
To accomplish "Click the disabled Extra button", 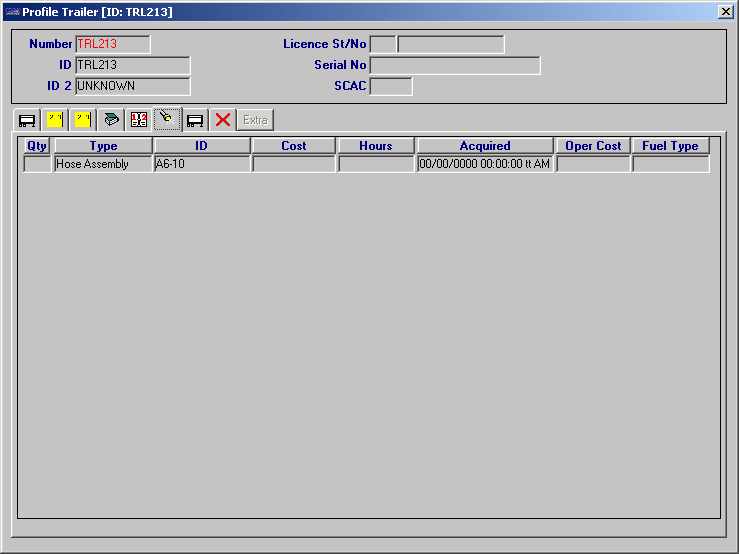I will tap(255, 120).
